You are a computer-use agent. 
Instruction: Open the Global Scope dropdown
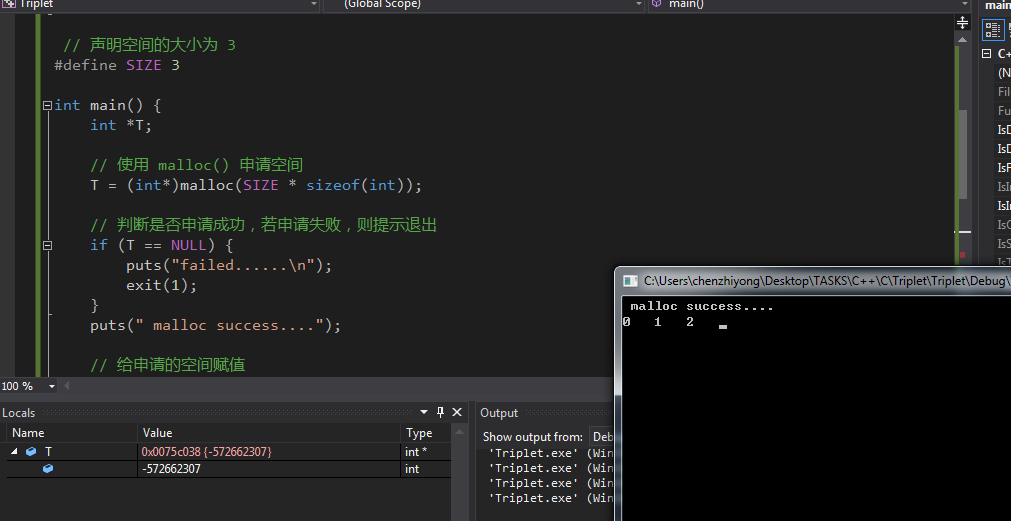pos(639,4)
